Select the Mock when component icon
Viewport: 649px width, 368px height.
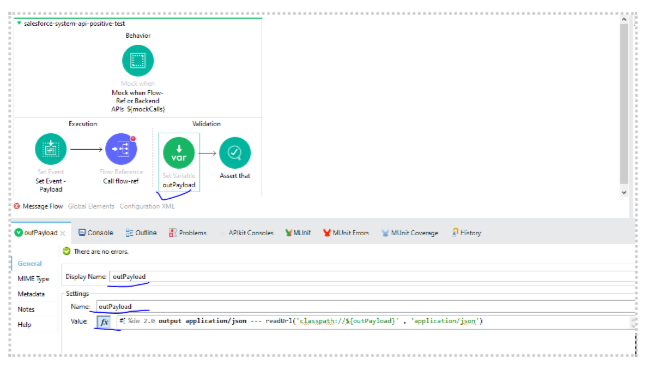click(138, 61)
